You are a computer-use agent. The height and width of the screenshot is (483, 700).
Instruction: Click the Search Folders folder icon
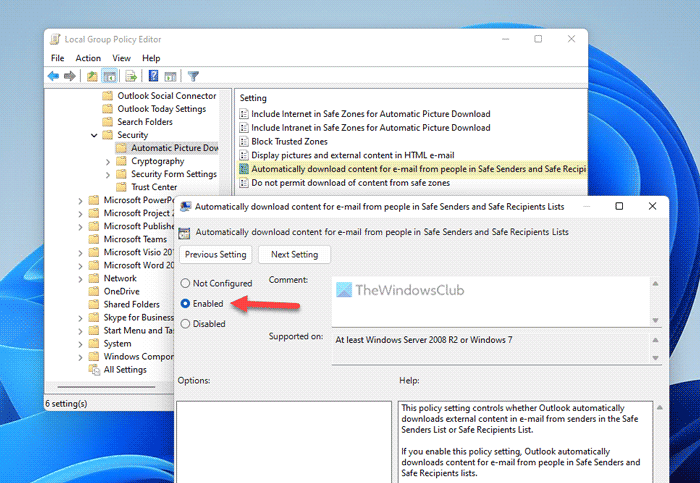[x=108, y=122]
